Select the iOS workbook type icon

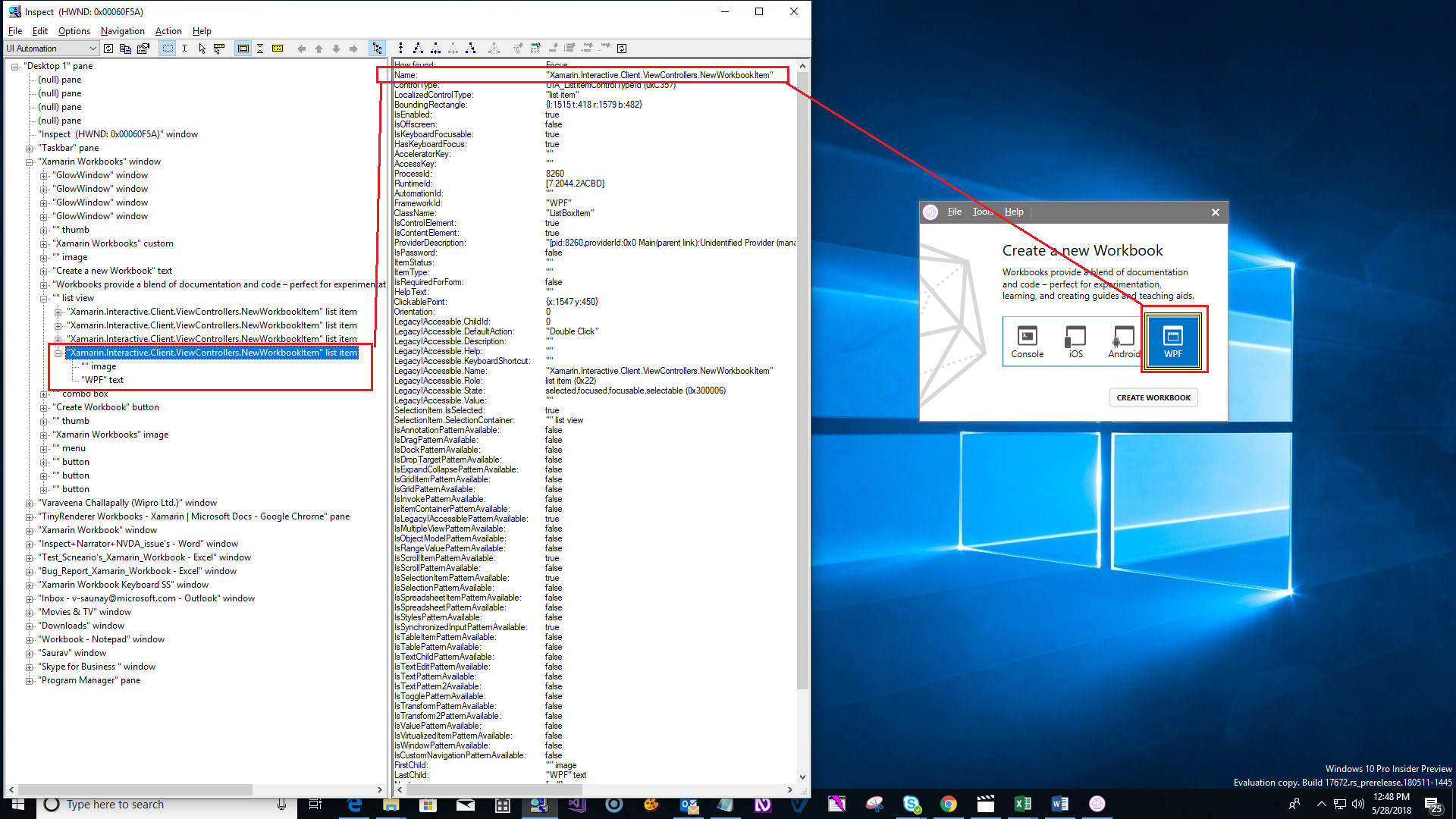[1075, 342]
